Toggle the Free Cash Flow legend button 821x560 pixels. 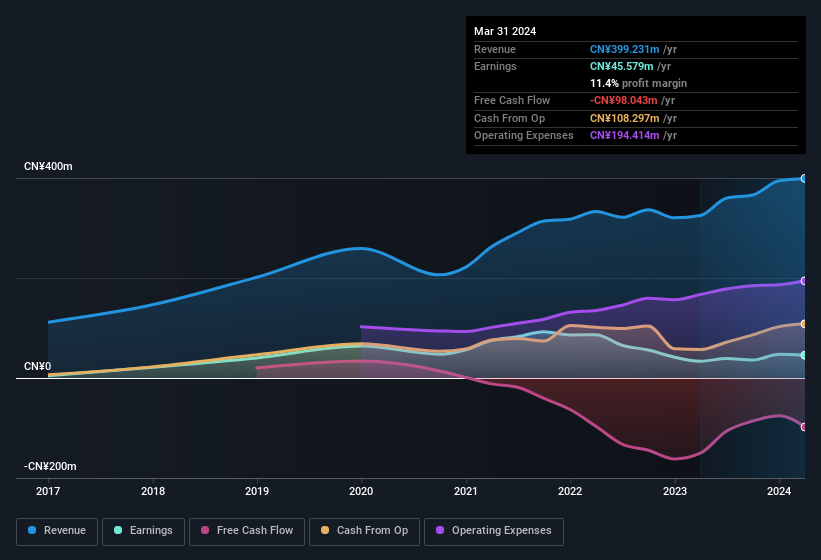(x=247, y=531)
